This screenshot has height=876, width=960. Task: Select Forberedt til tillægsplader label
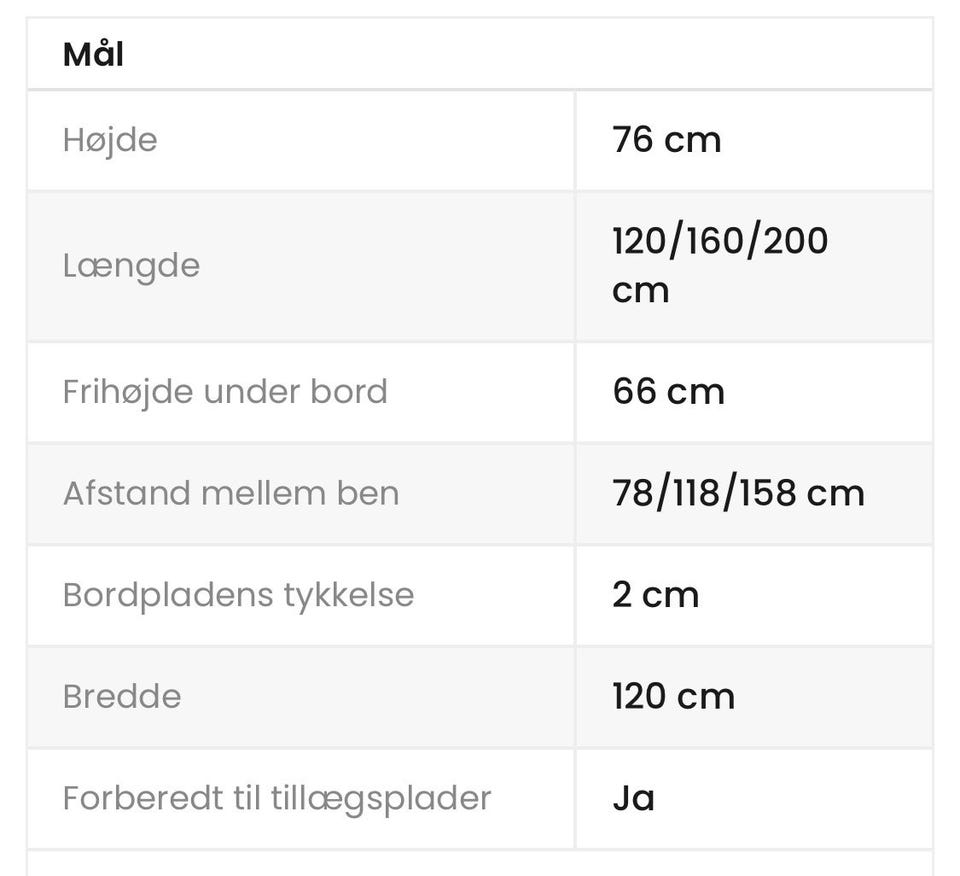[277, 799]
